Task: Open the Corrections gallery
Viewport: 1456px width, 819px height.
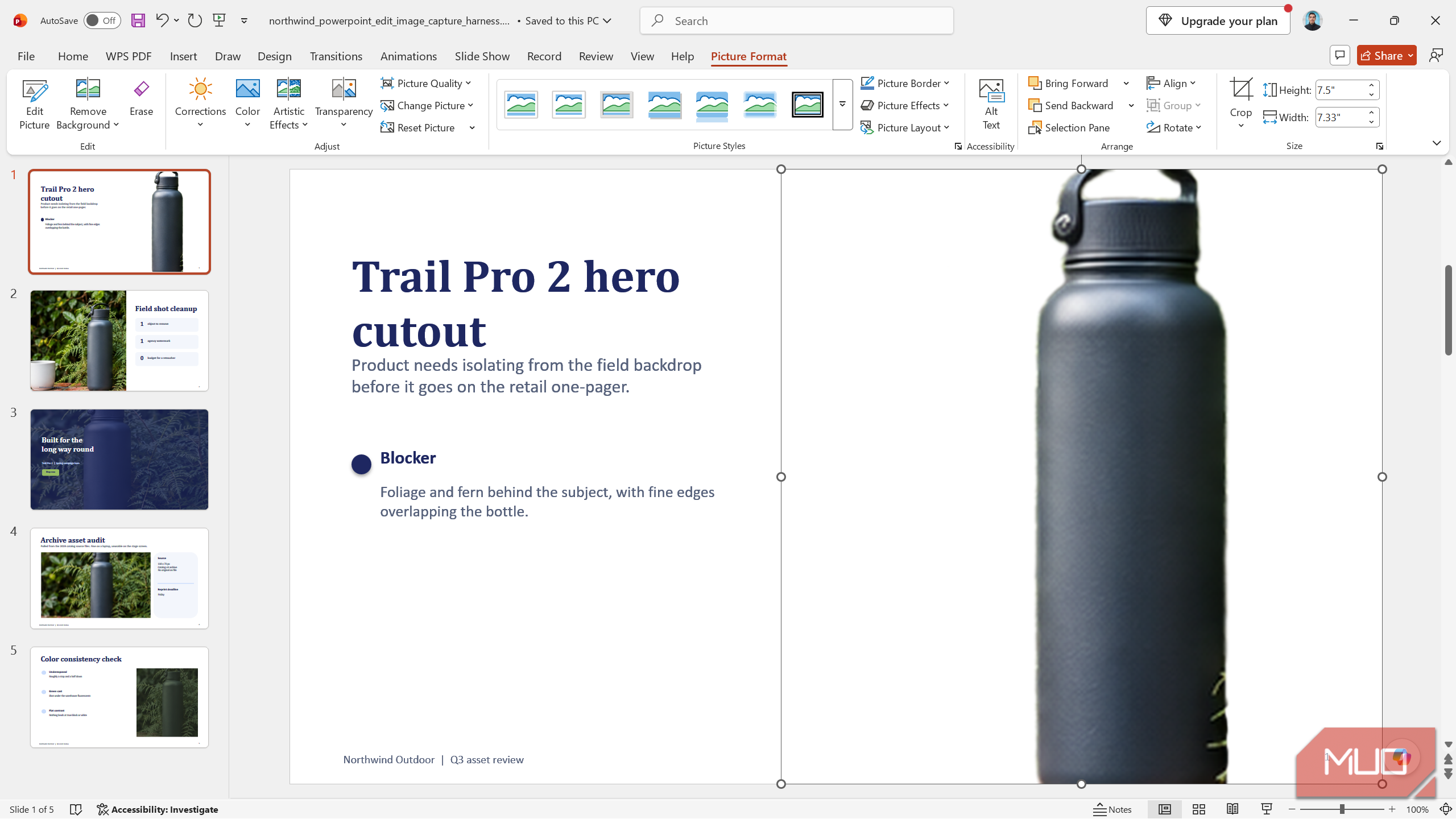Action: (200, 104)
